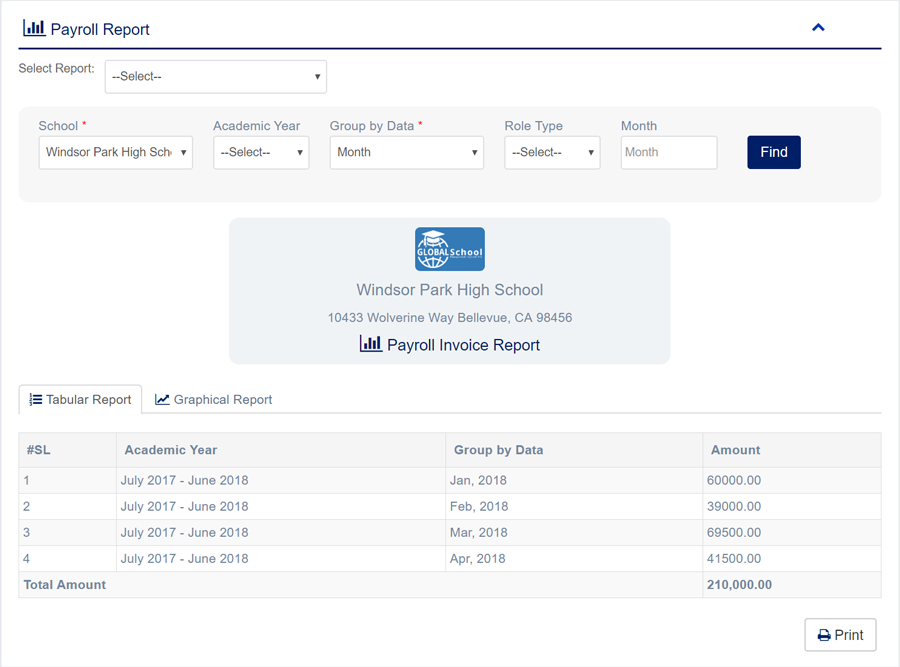
Task: Select the Jan, 2018 cell
Action: coord(574,480)
